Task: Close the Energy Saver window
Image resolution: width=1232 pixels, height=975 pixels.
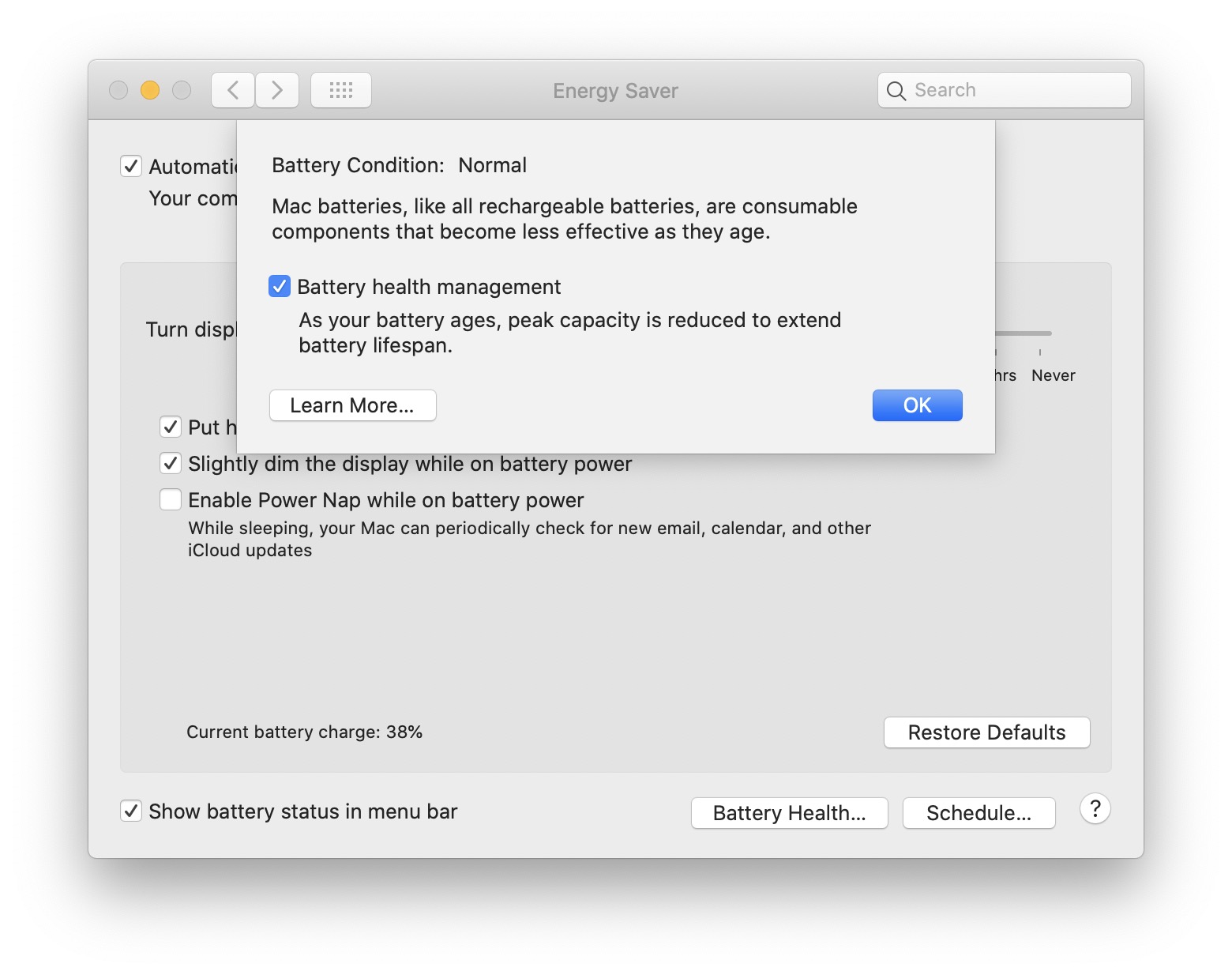Action: tap(118, 90)
